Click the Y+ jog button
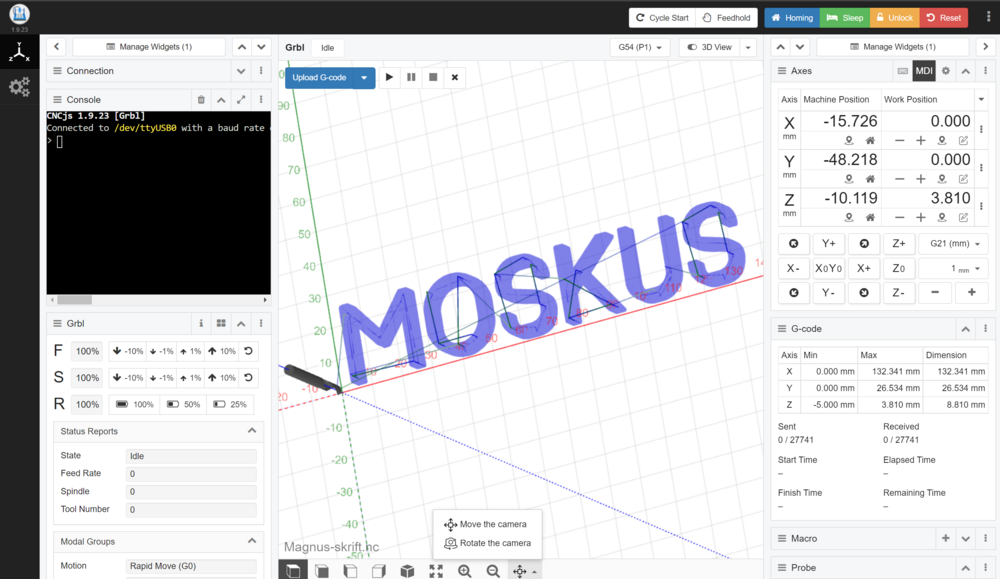The width and height of the screenshot is (1000, 579). pyautogui.click(x=828, y=244)
